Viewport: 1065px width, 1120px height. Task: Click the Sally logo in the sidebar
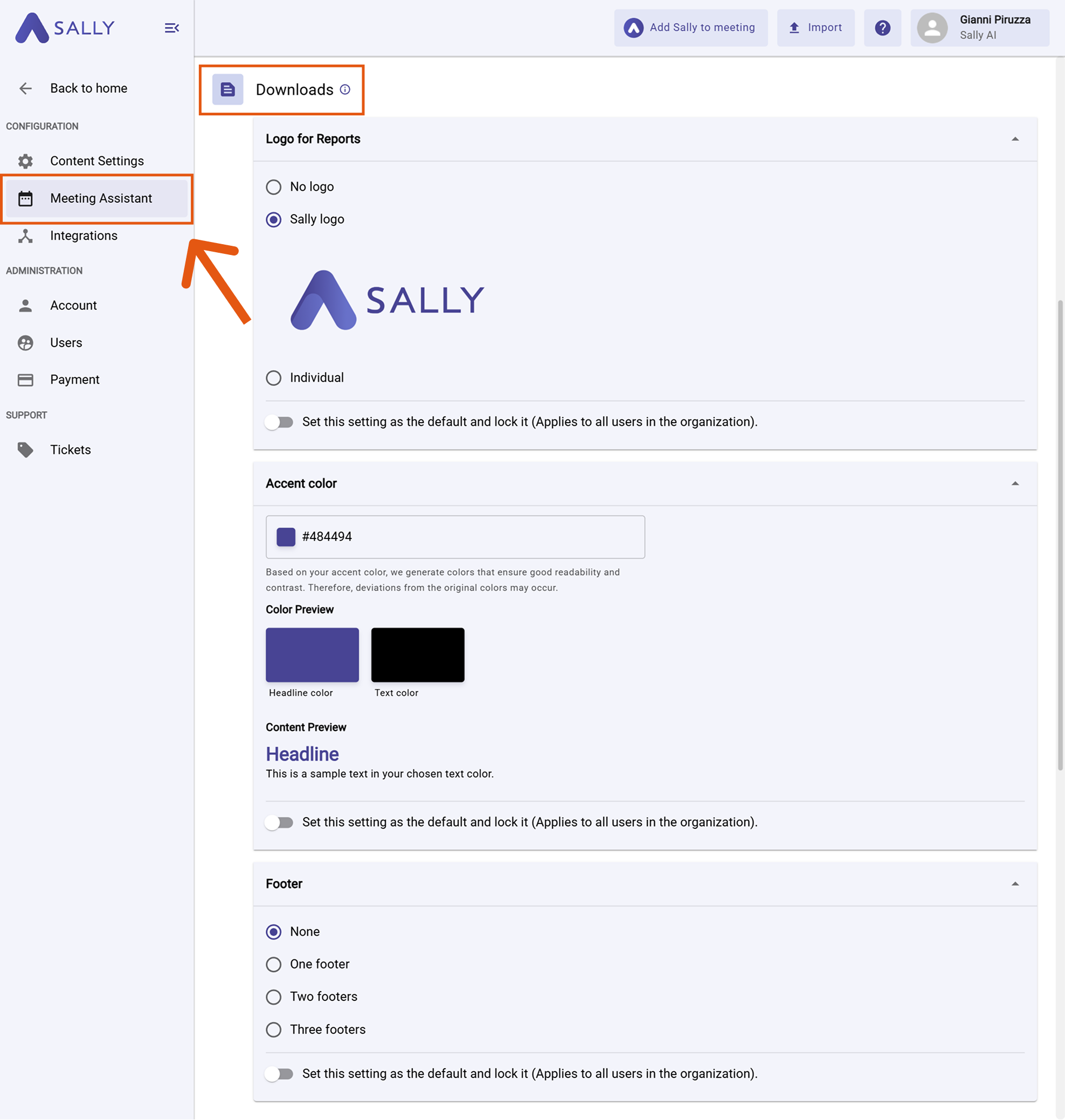point(65,28)
